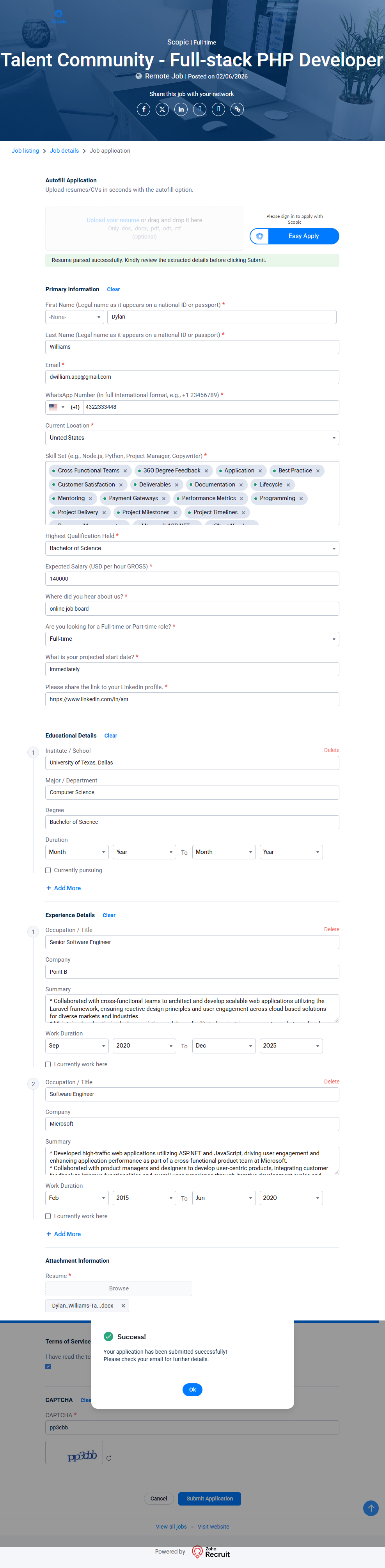Open the Current Location dropdown
This screenshot has height=1568, width=385.
click(x=192, y=438)
